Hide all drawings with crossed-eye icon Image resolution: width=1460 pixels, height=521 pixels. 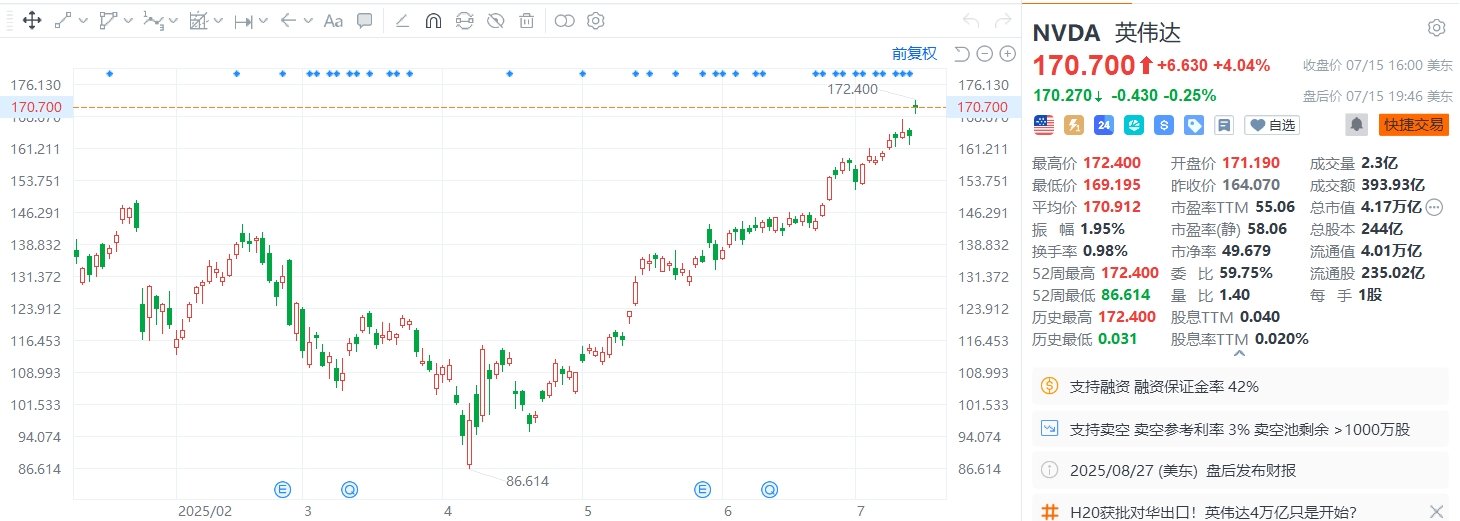(495, 20)
